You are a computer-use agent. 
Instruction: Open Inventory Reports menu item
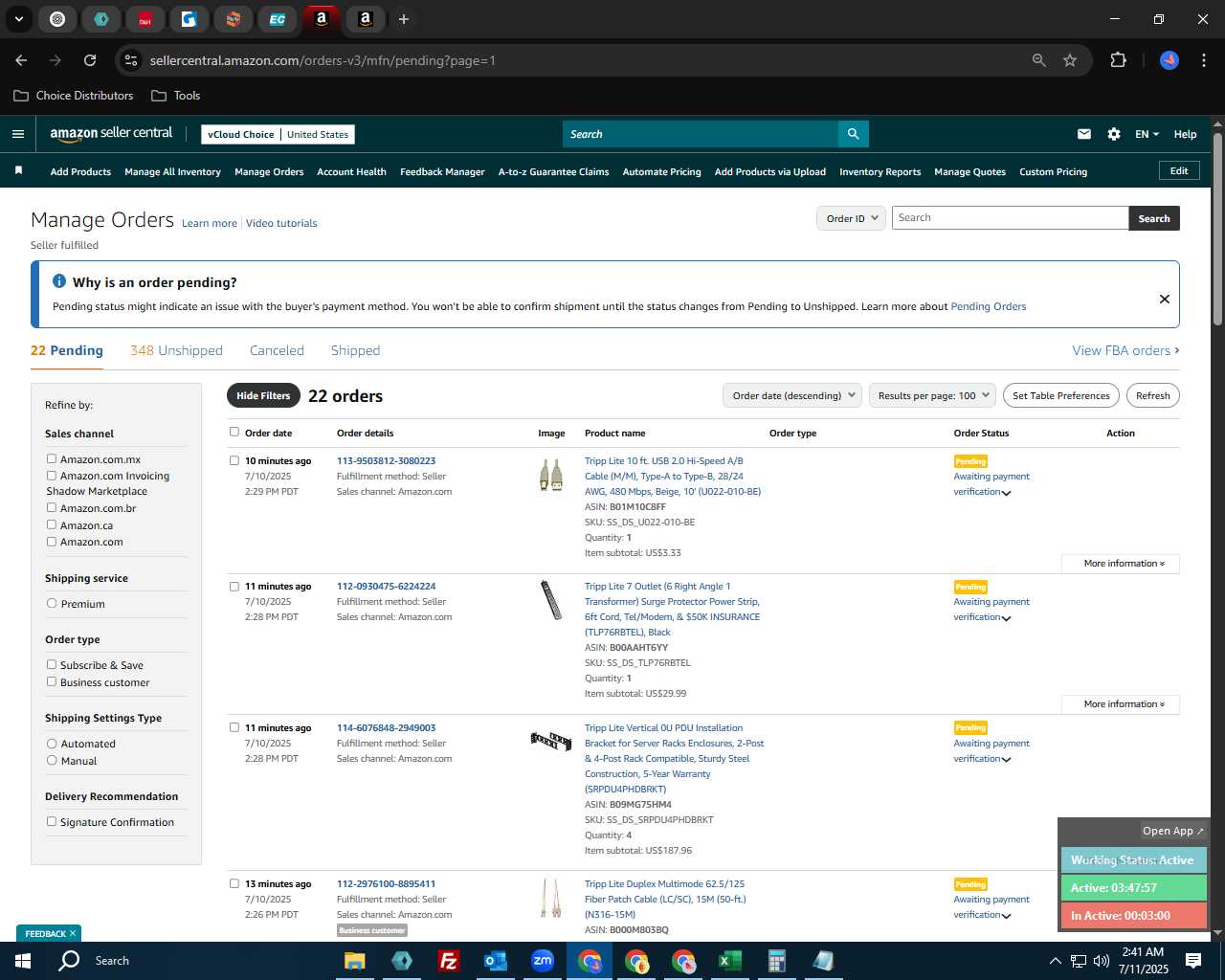[x=880, y=172]
